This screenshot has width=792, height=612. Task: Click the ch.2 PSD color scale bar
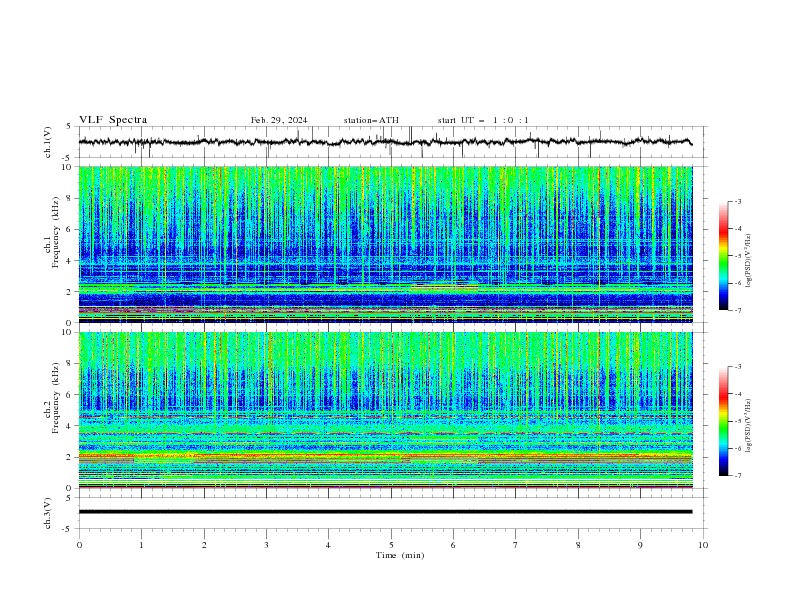[724, 421]
